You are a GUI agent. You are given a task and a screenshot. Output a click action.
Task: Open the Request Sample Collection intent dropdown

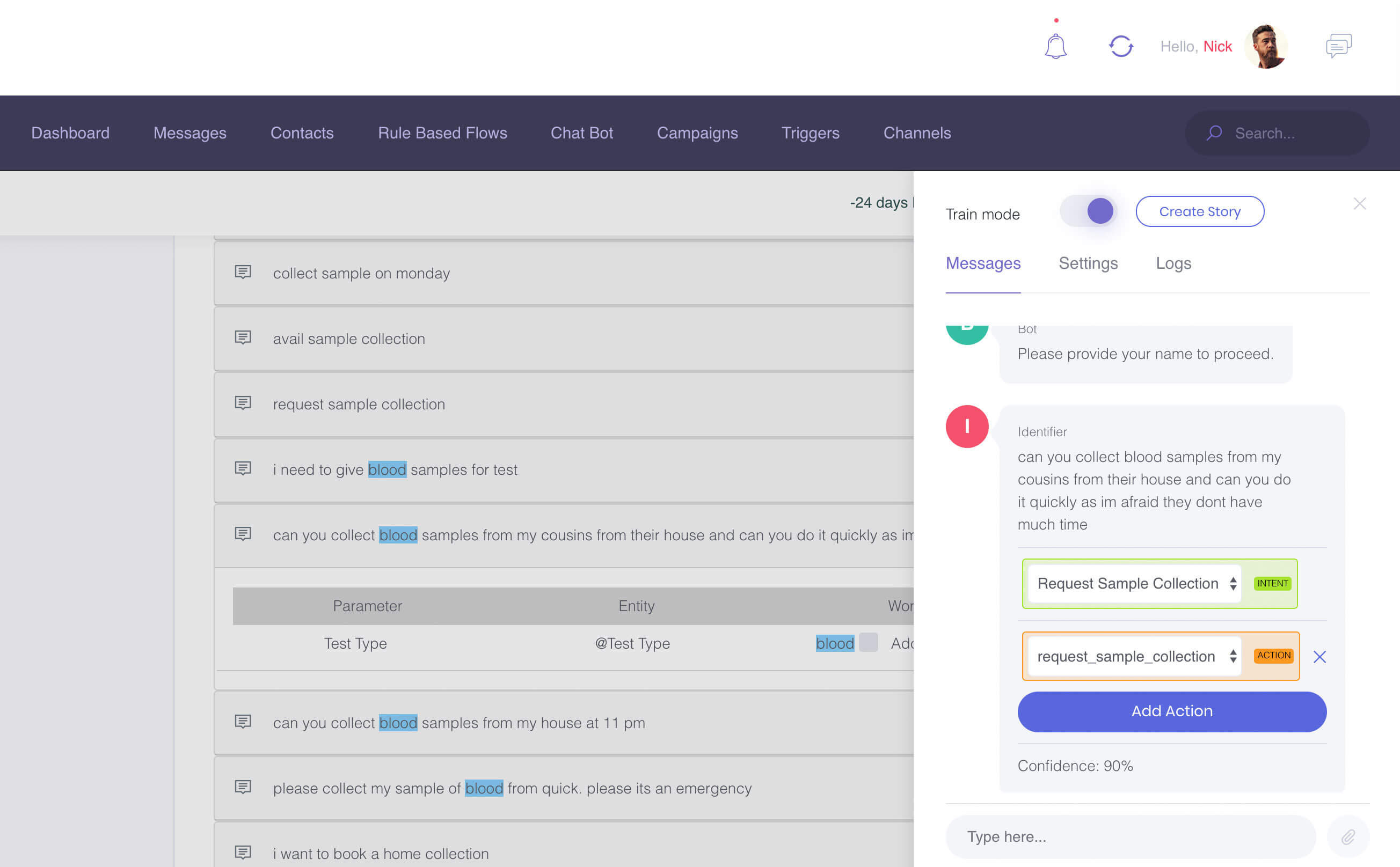(x=1134, y=584)
